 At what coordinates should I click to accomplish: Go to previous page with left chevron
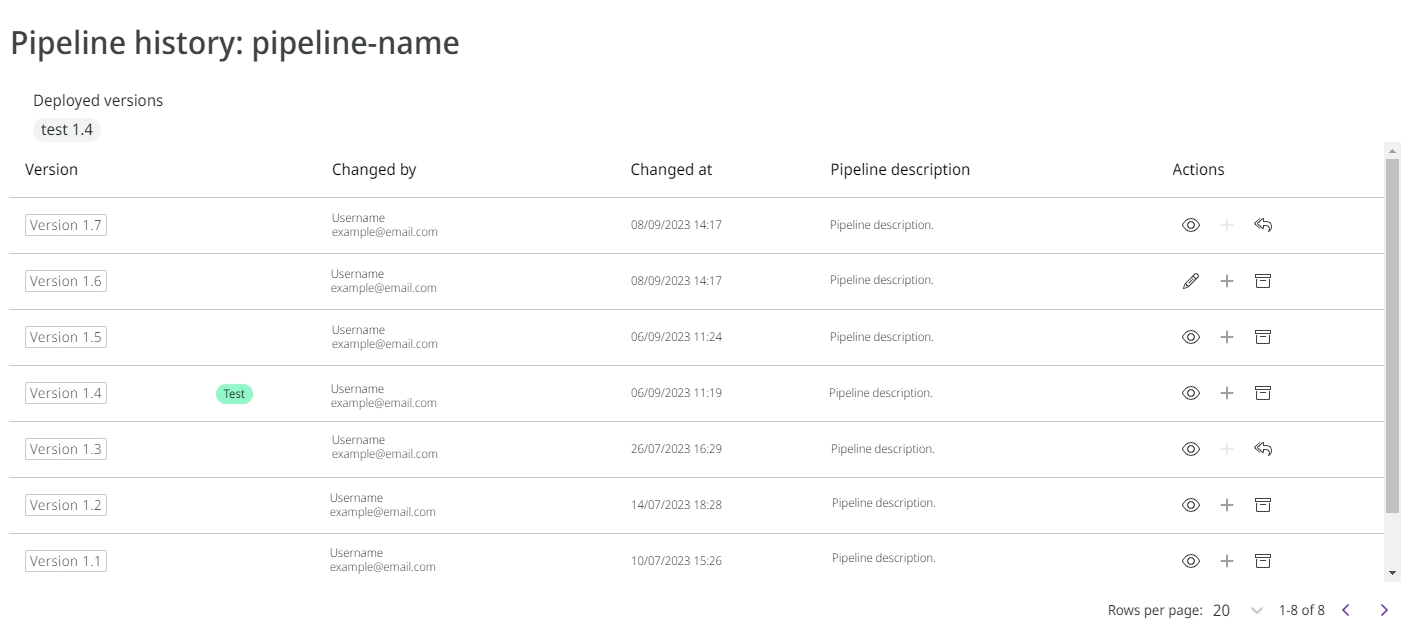point(1346,610)
